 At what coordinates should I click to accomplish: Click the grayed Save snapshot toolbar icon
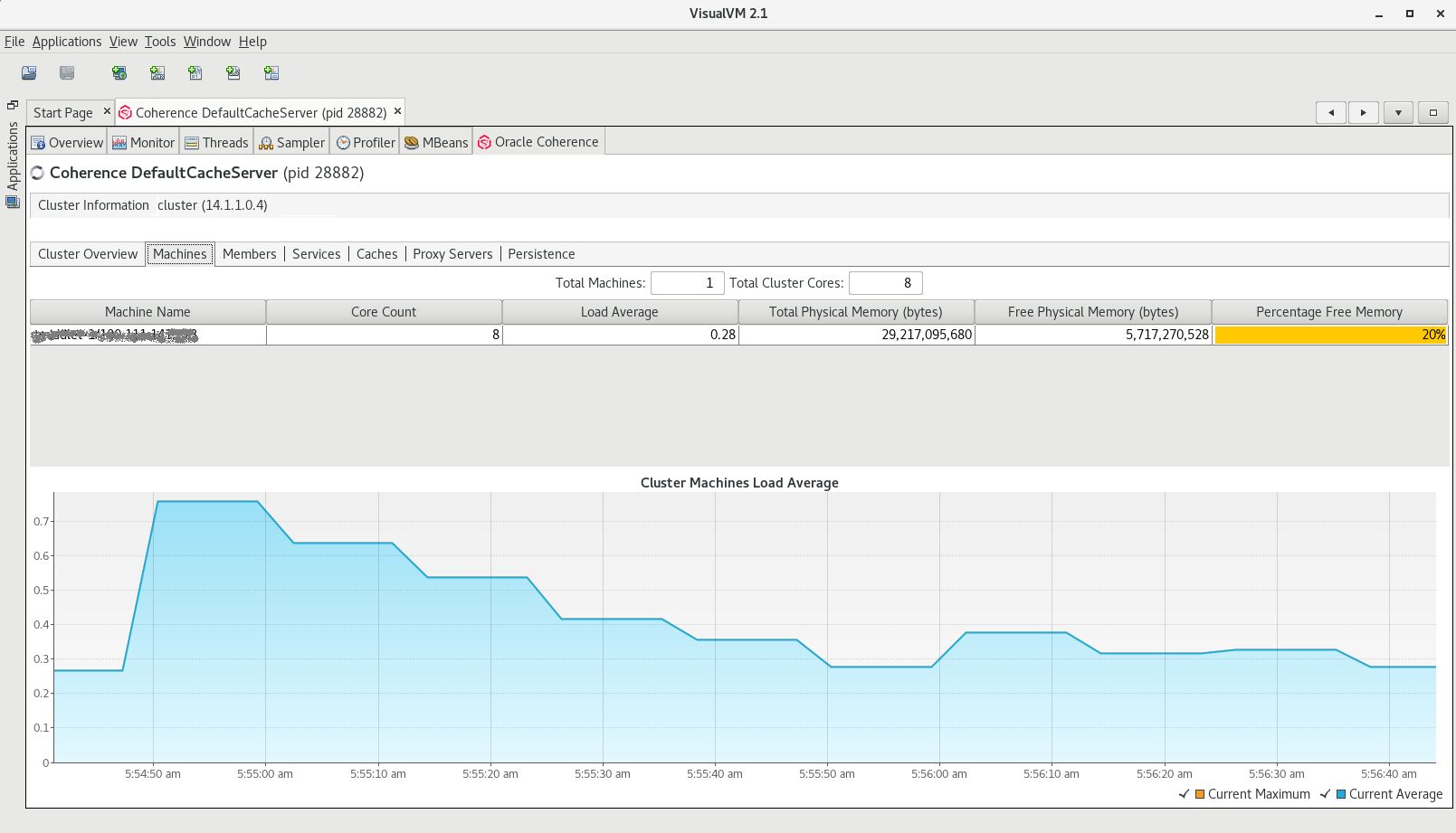[x=67, y=73]
